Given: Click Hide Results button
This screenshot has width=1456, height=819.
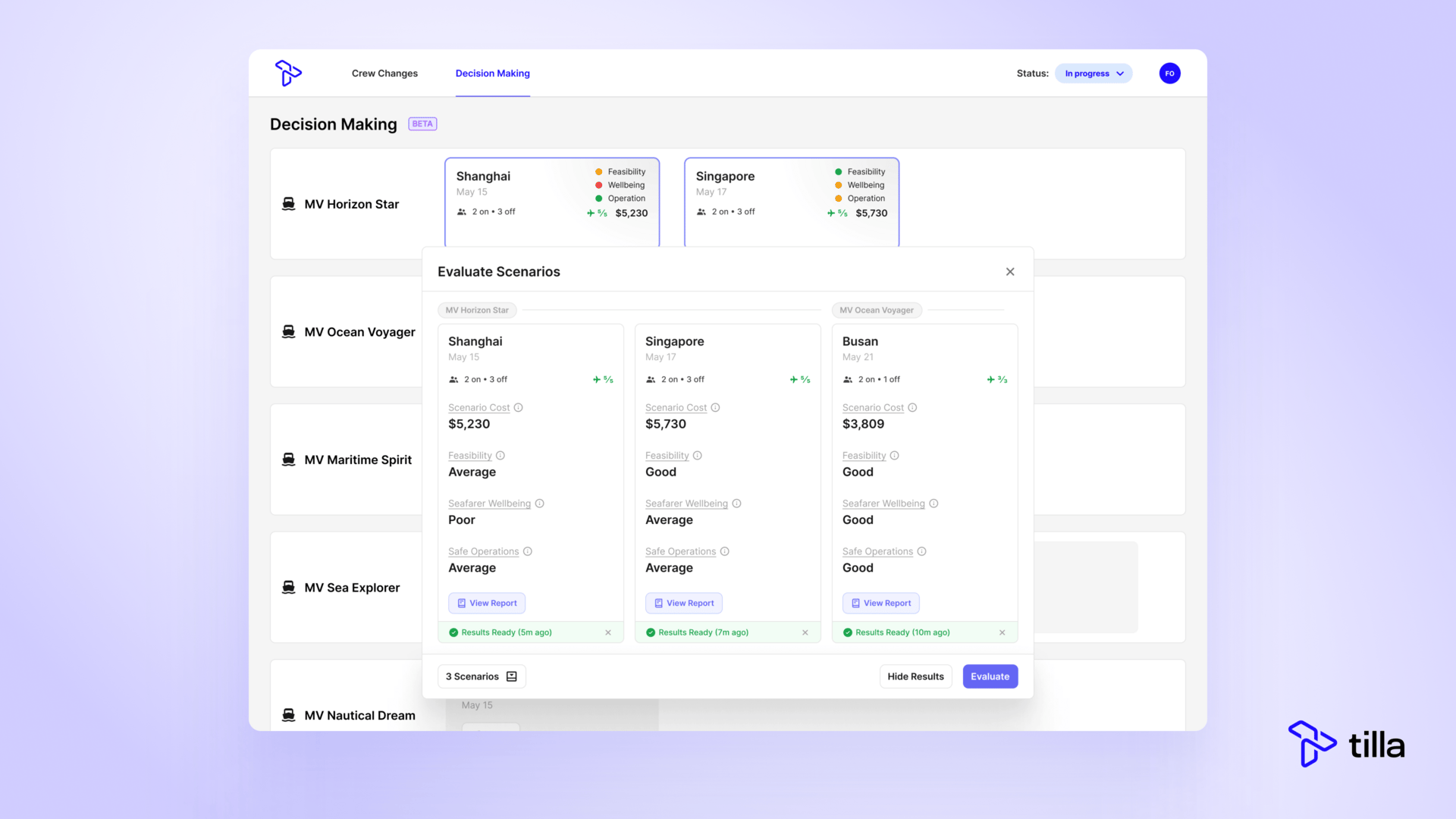Looking at the screenshot, I should click(915, 676).
